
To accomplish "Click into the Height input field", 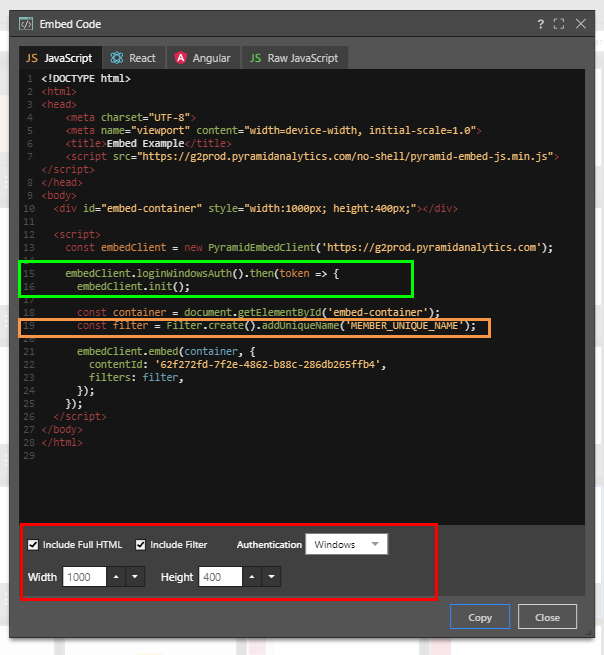I will [x=220, y=577].
